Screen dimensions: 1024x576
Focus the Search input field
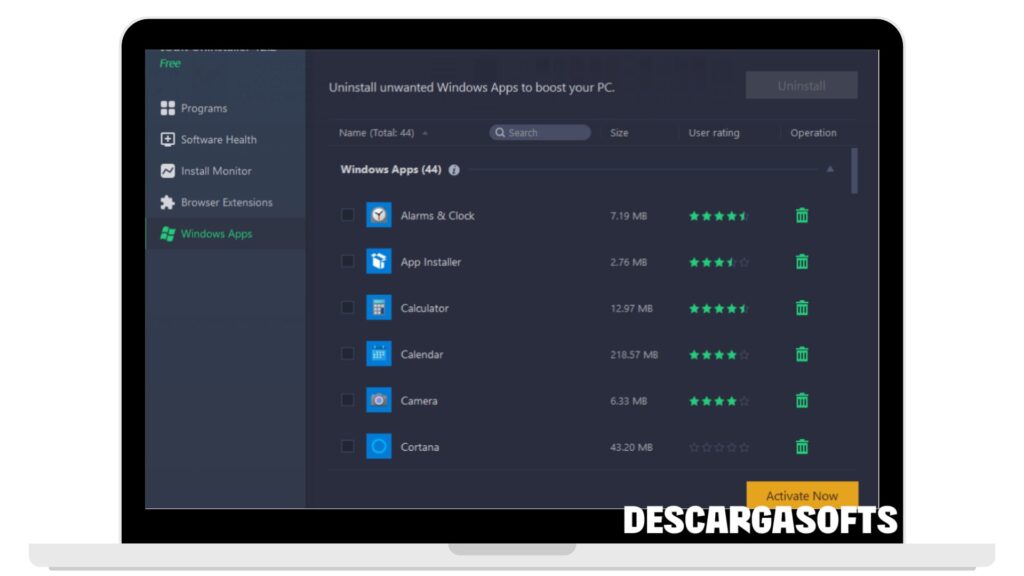(x=540, y=133)
